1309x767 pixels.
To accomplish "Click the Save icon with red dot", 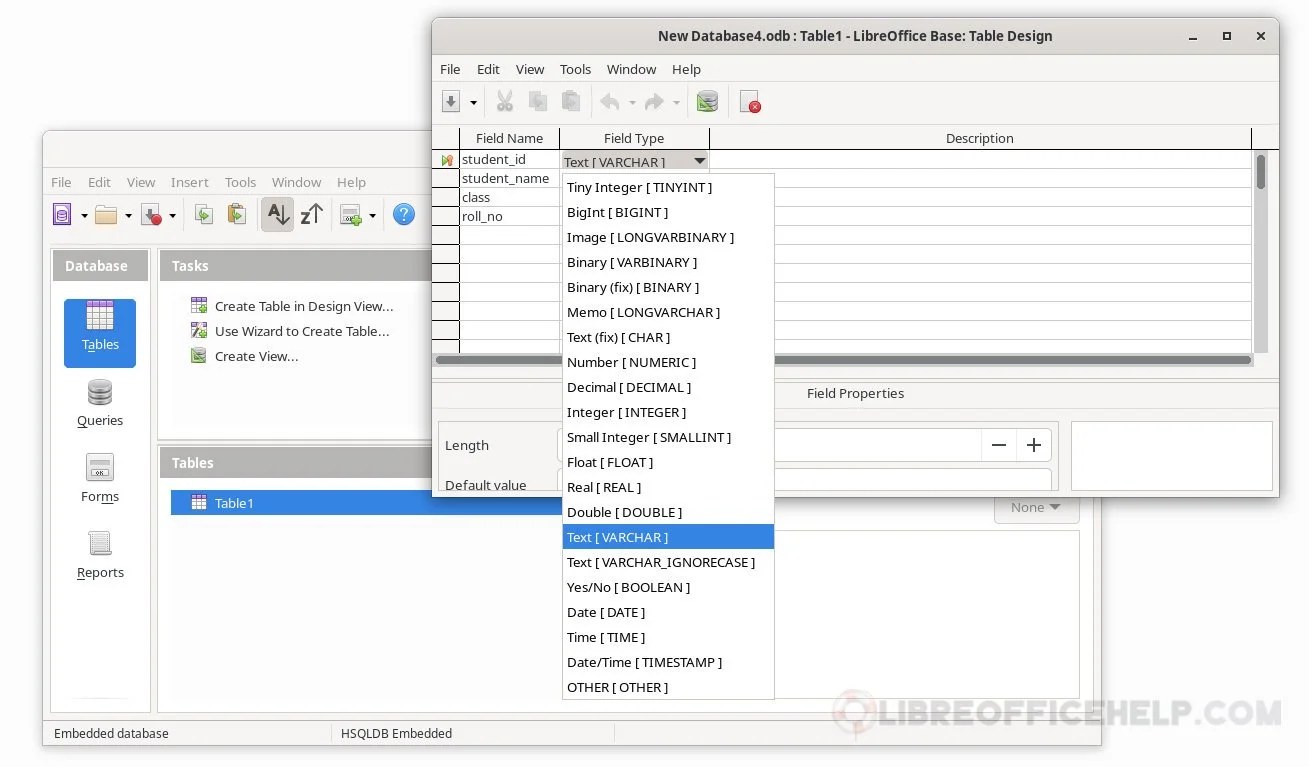I will tap(151, 214).
